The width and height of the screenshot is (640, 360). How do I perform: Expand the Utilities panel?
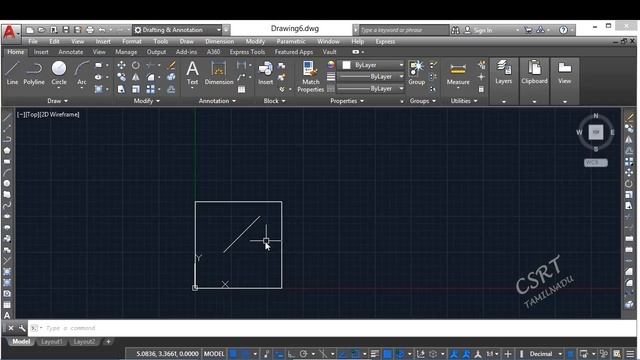pos(464,101)
